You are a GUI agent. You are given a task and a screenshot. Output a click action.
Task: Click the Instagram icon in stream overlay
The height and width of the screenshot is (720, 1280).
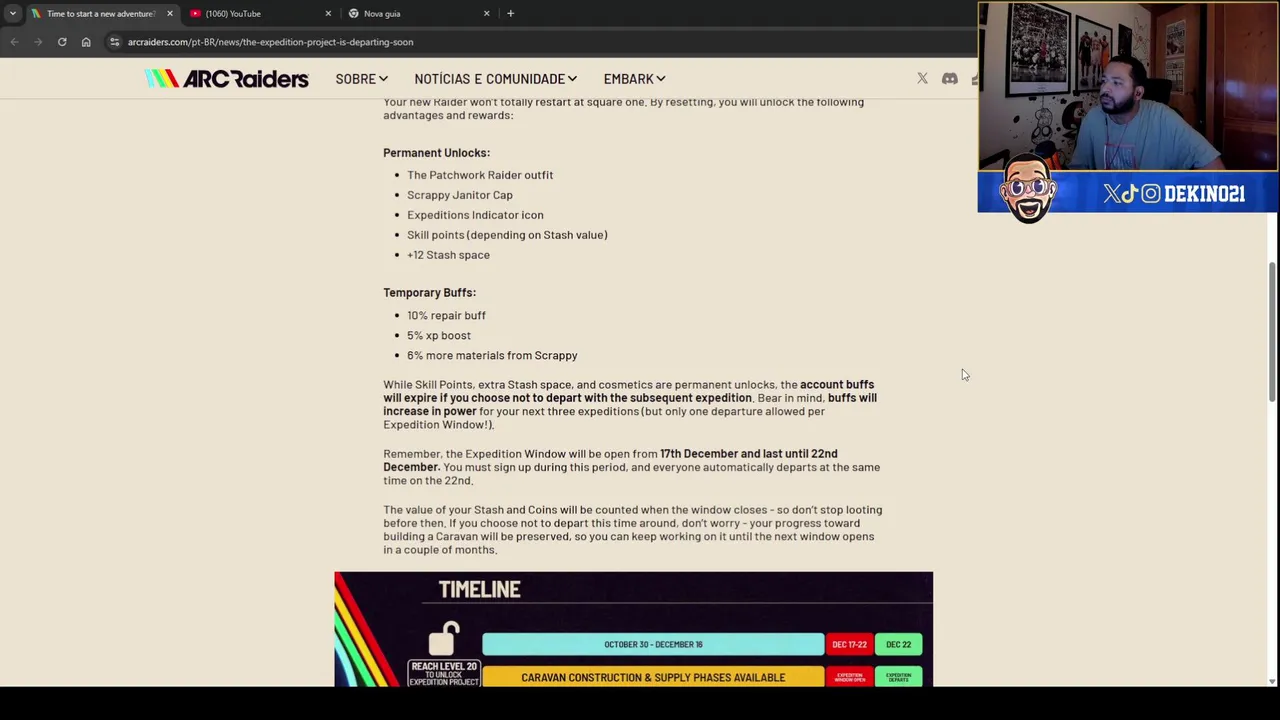1151,194
